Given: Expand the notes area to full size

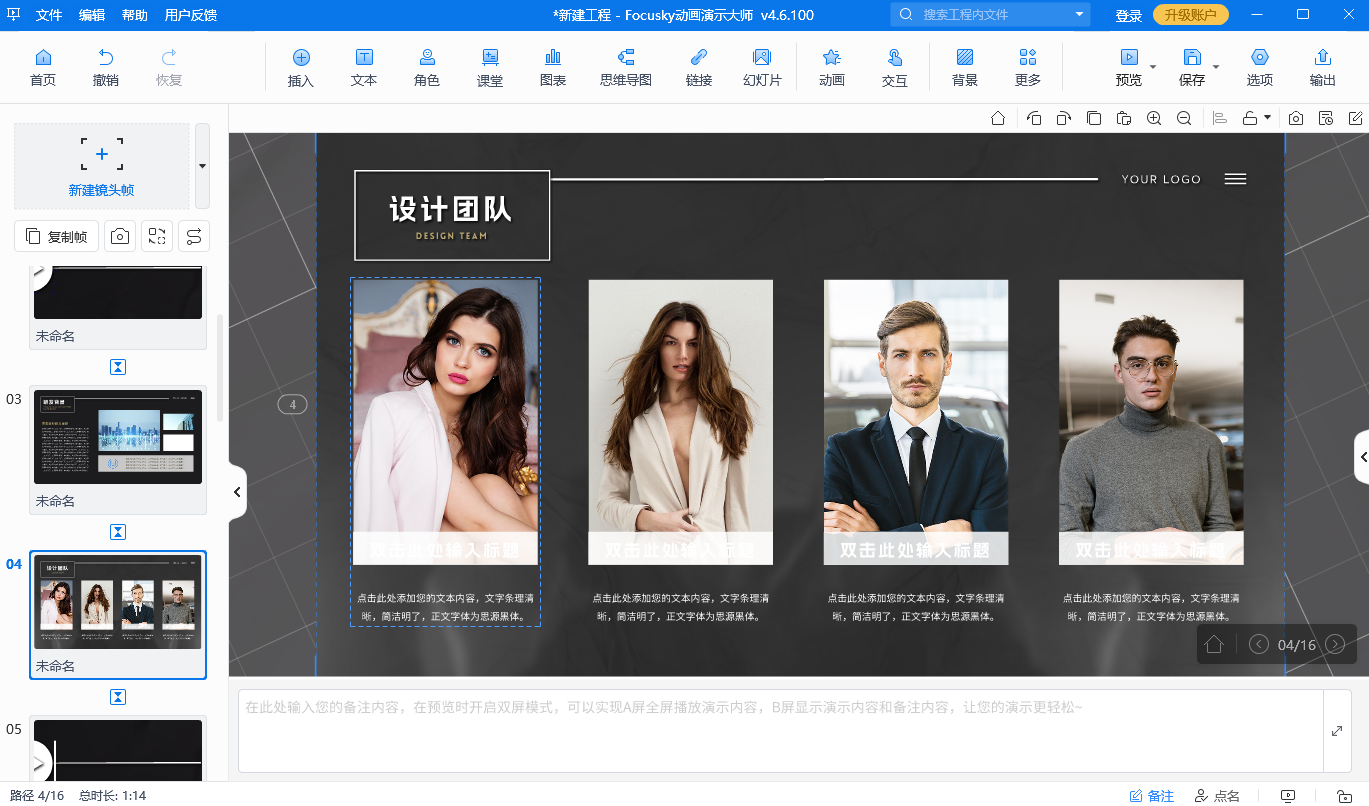Looking at the screenshot, I should pos(1337,731).
